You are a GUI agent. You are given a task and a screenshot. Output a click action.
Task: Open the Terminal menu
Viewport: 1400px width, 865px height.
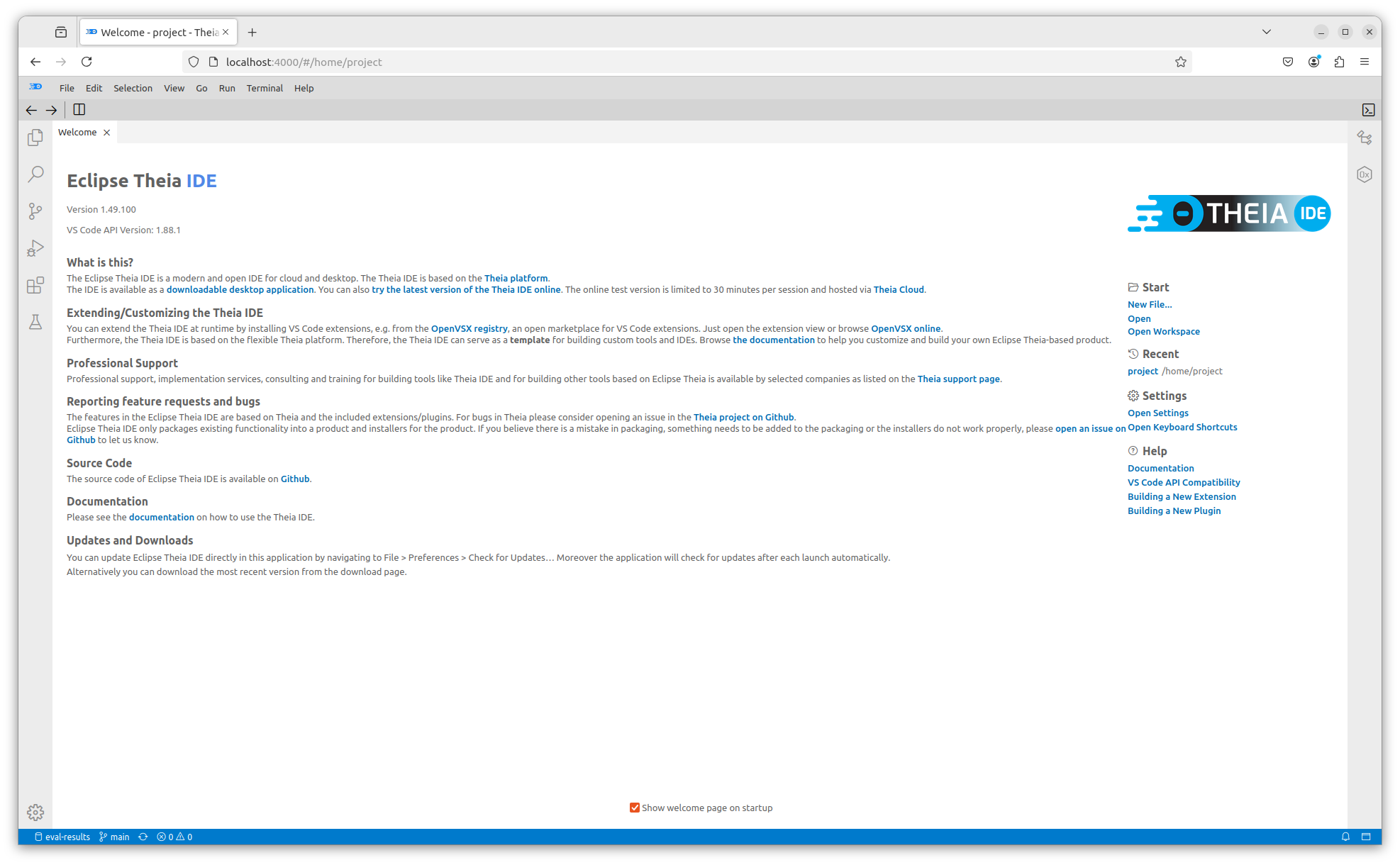[x=265, y=88]
